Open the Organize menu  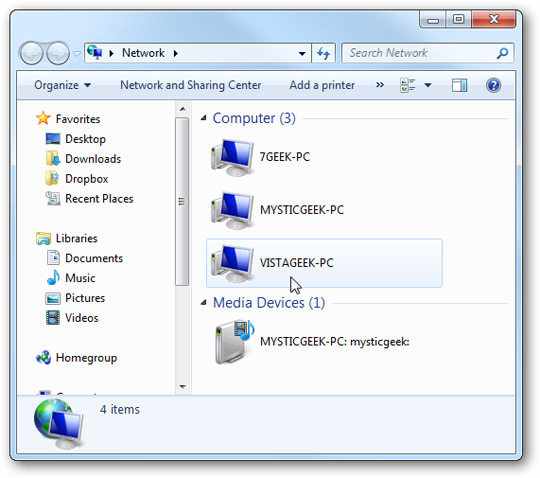tap(63, 85)
